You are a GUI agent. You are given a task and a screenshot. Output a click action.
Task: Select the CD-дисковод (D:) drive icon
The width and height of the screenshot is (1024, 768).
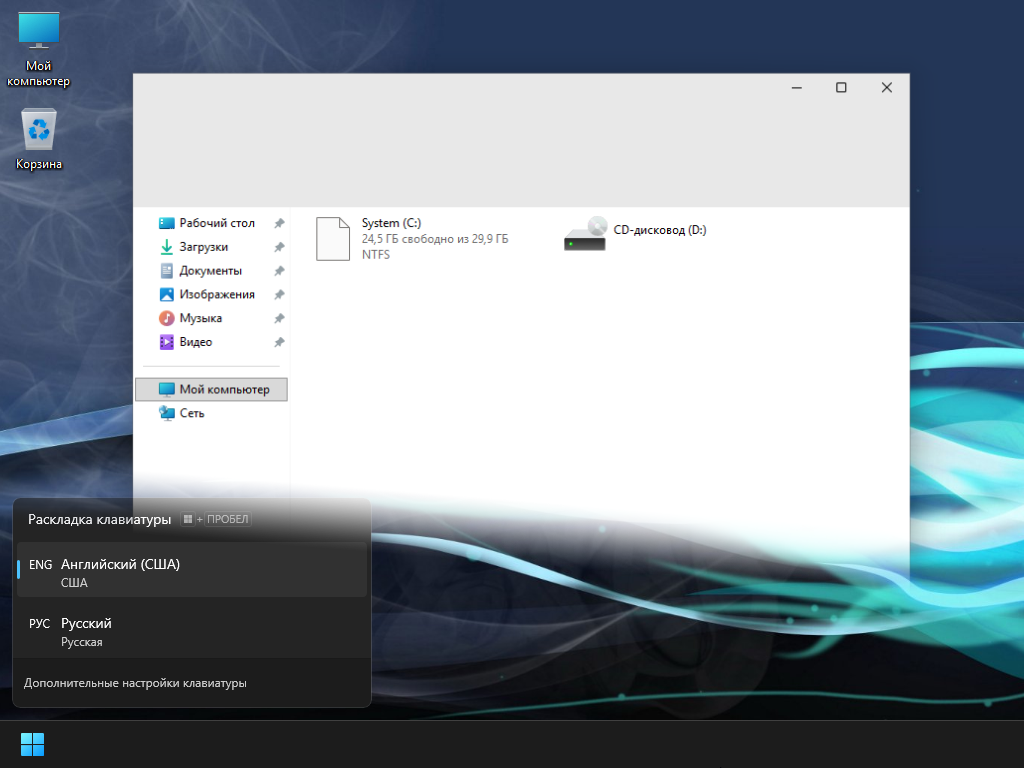pos(585,234)
